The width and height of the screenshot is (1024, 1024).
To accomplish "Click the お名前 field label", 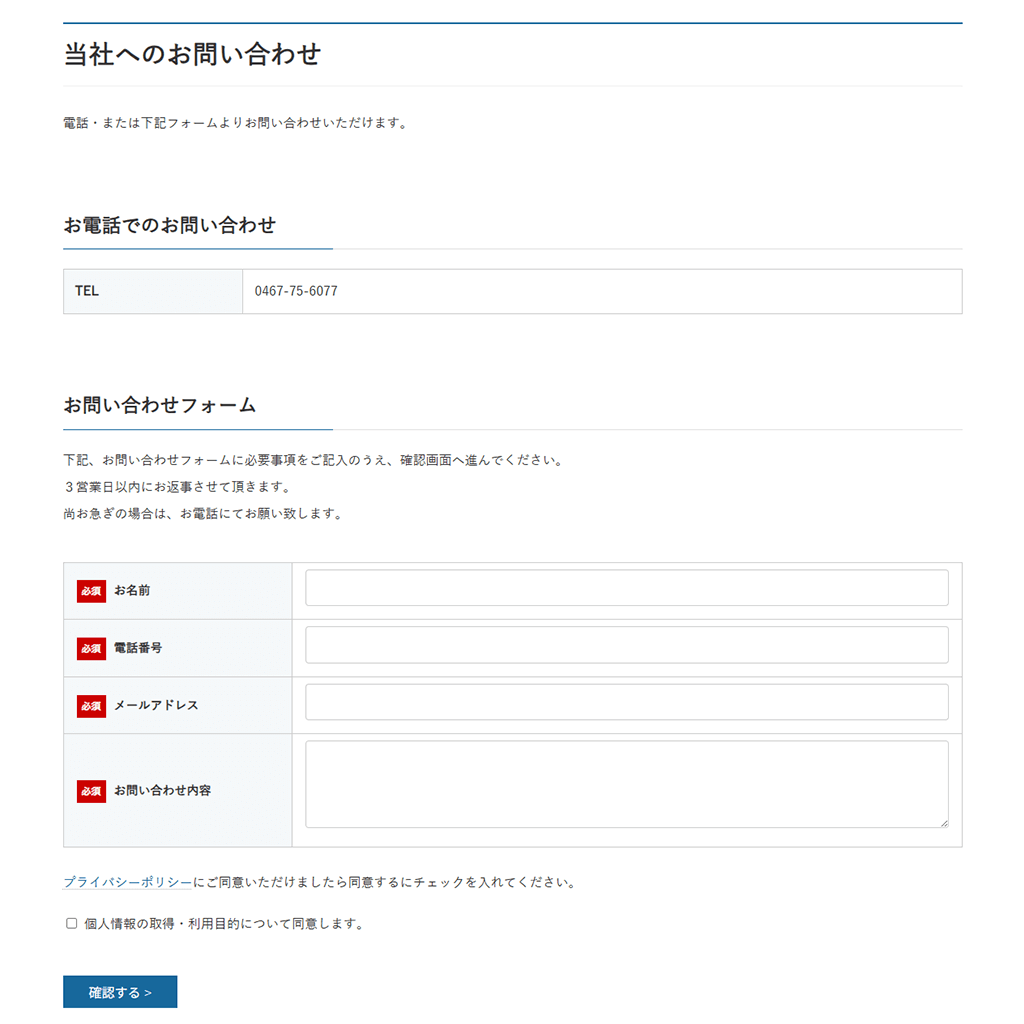I will (132, 590).
